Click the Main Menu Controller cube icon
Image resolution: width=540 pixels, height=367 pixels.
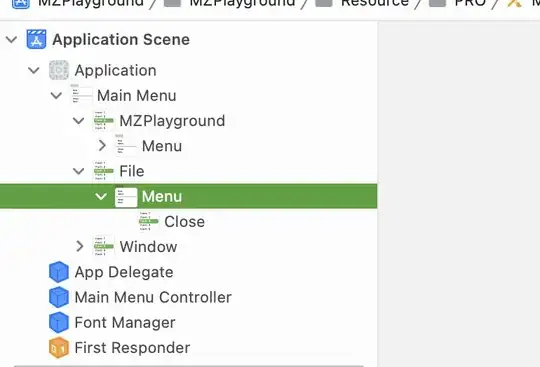pyautogui.click(x=59, y=297)
